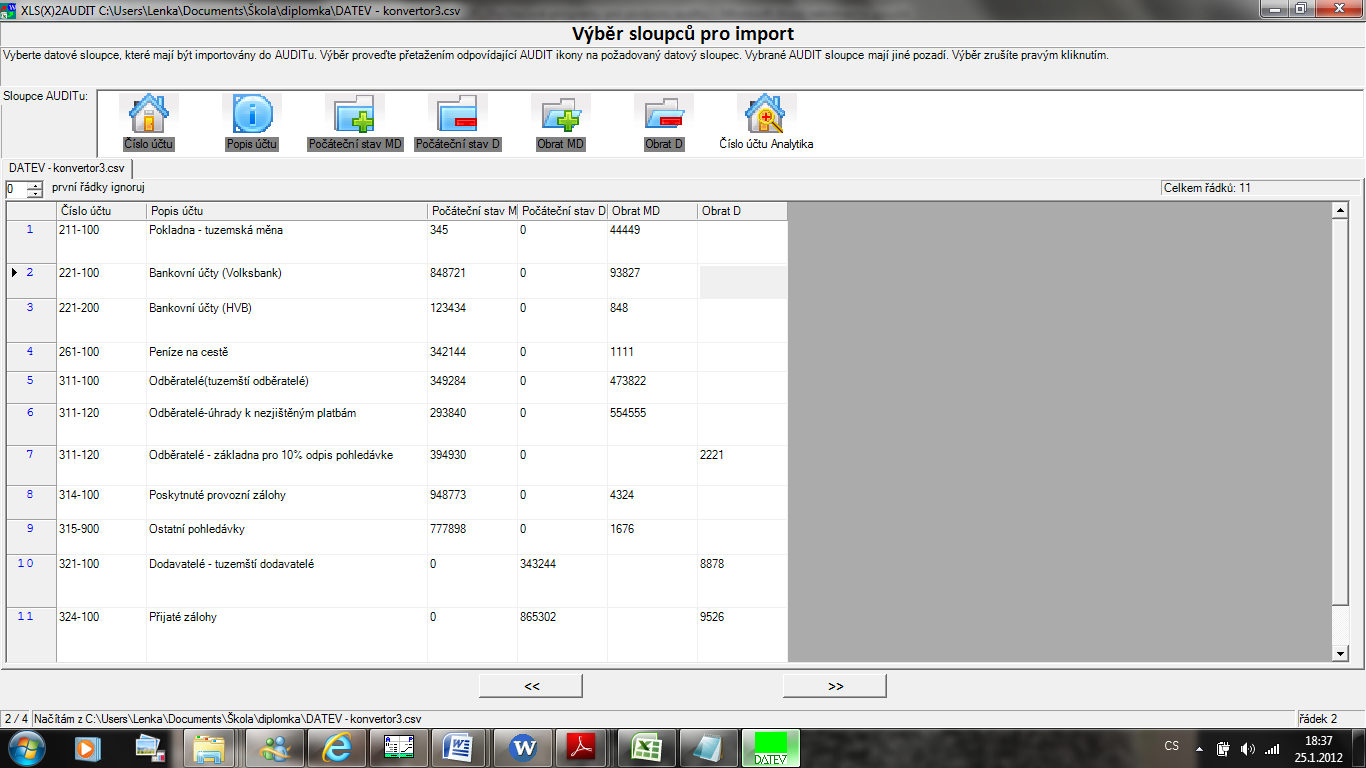Open Windows Media Player from taskbar
The image size is (1366, 768).
coord(88,747)
